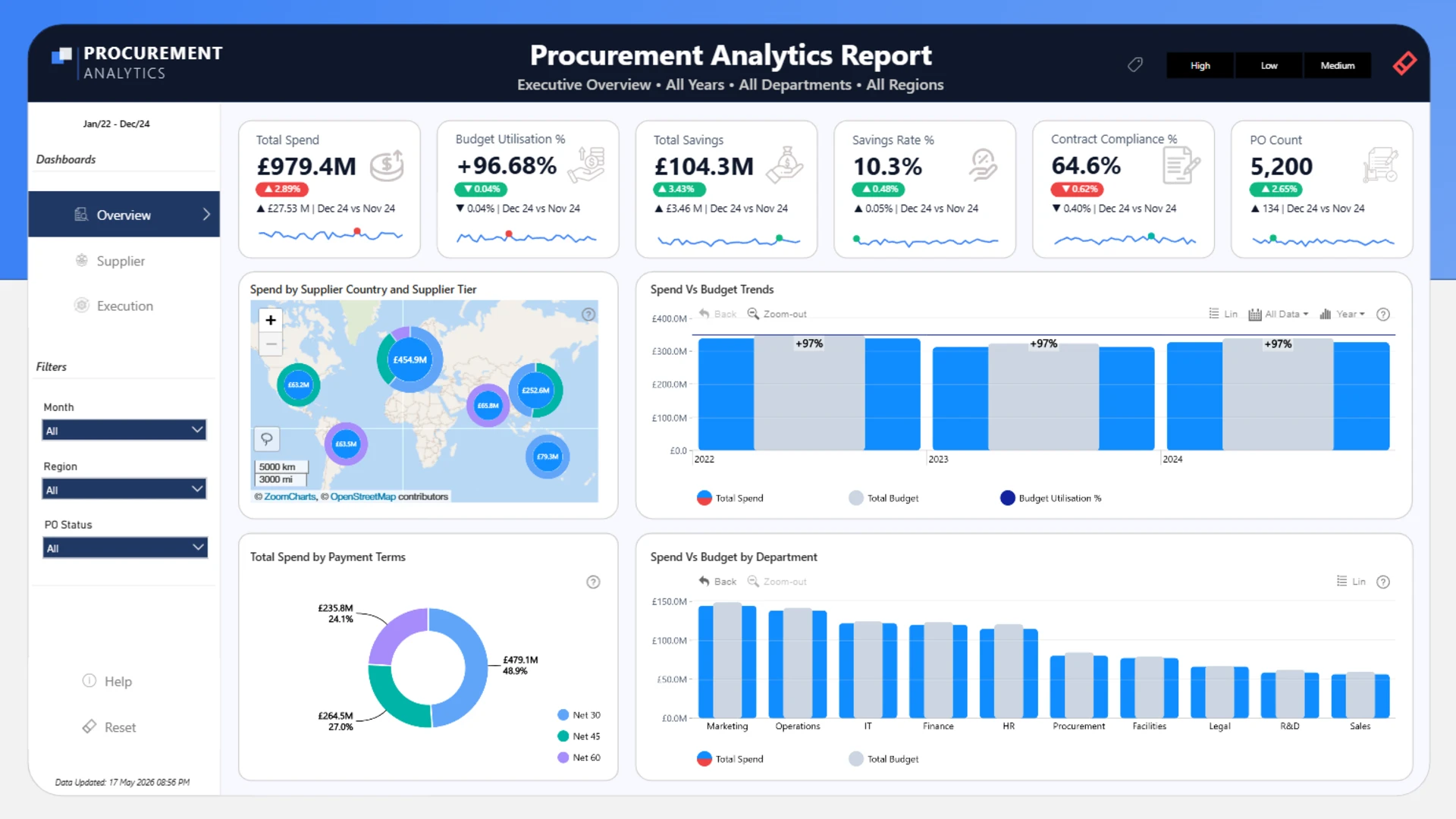Screen dimensions: 1456x819
Task: Click the £79.3M map bubble
Action: coord(548,457)
